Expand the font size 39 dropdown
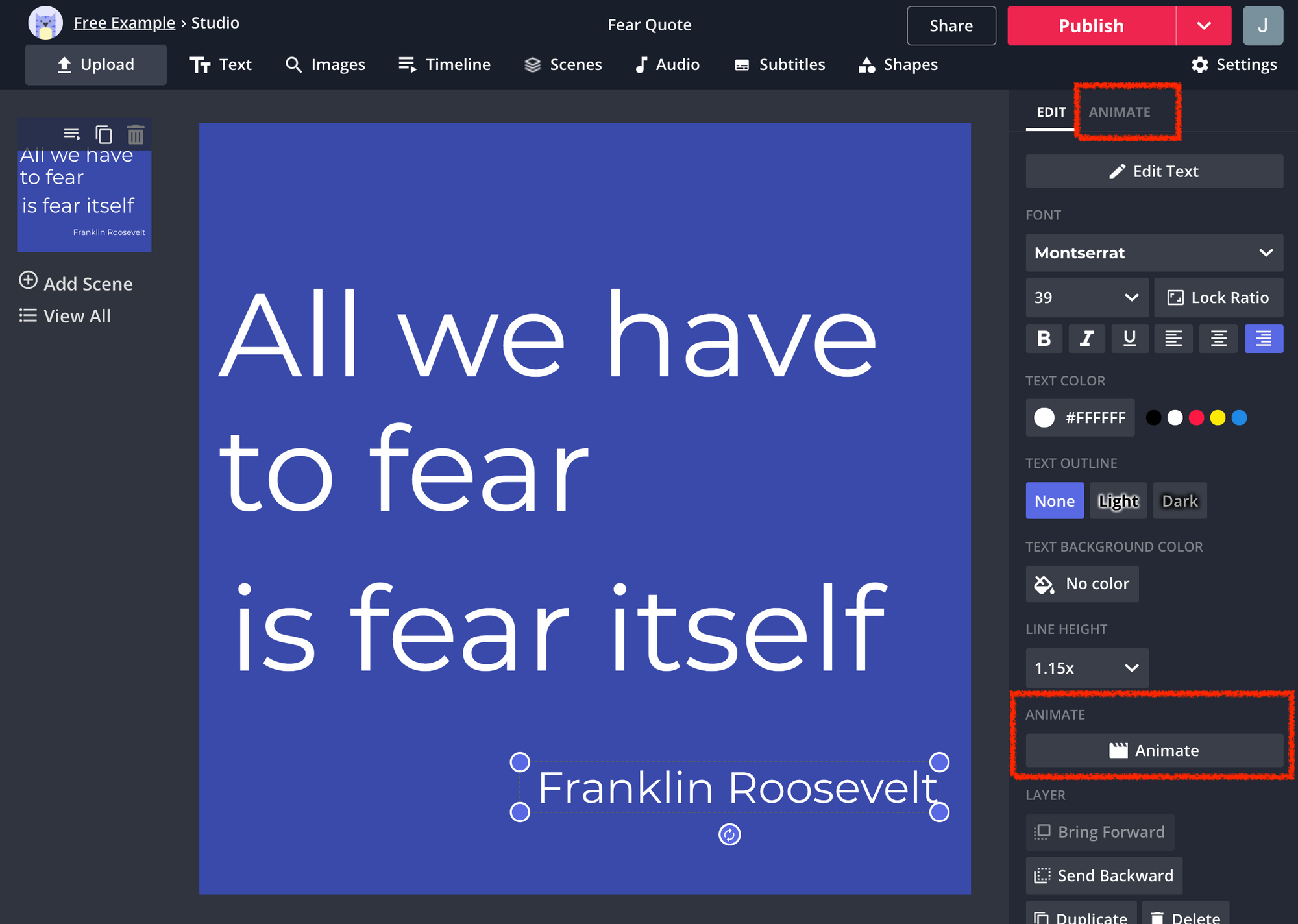The width and height of the screenshot is (1298, 924). tap(1086, 297)
